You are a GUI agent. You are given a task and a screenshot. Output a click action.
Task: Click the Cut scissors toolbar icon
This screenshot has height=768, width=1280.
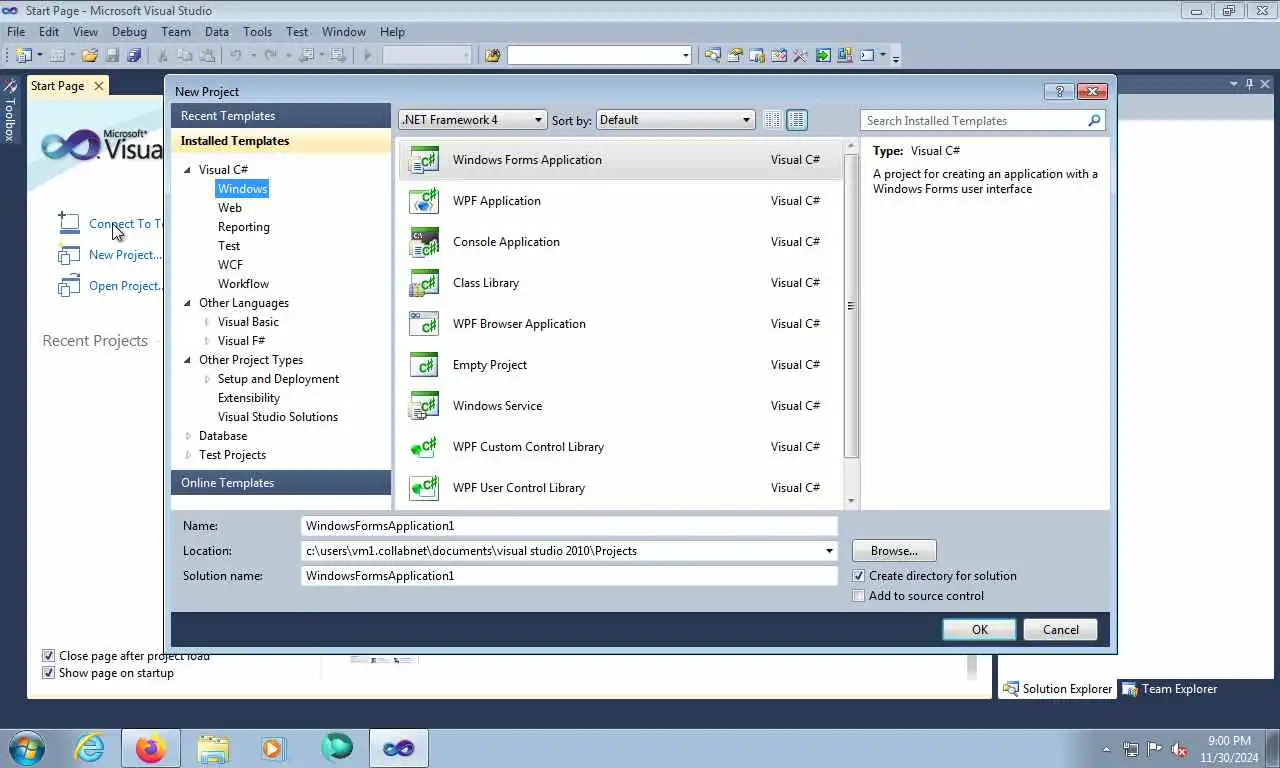pyautogui.click(x=162, y=55)
